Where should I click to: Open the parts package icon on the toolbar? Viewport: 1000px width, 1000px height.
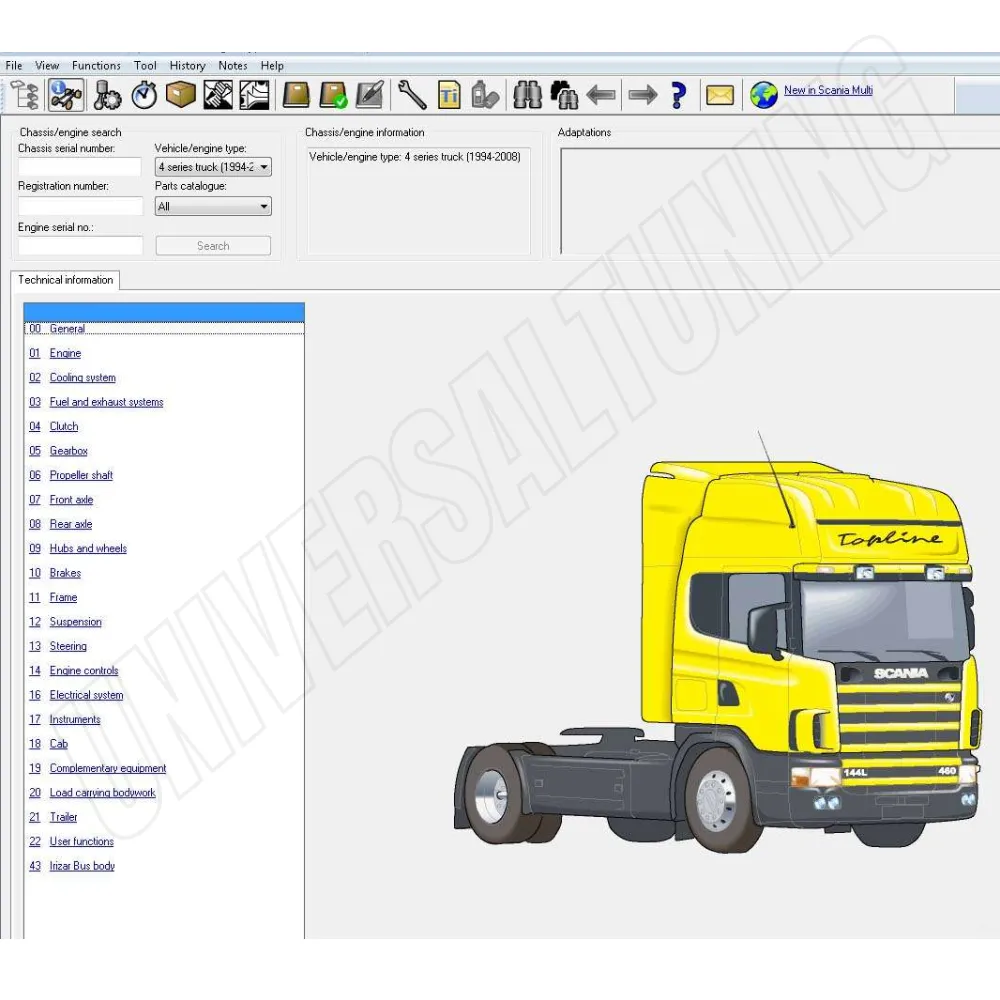coord(180,93)
